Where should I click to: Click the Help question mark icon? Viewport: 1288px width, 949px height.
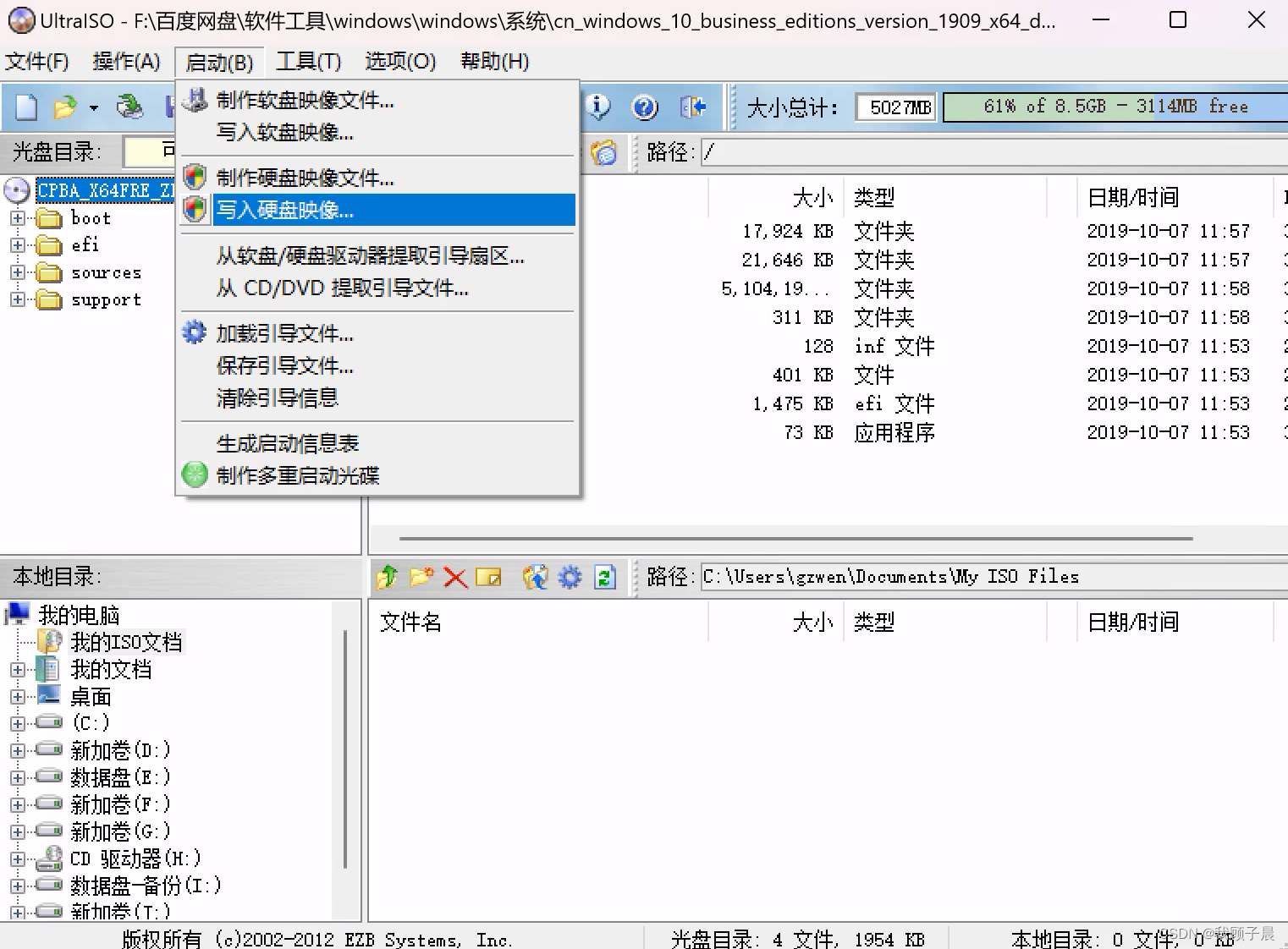(x=645, y=107)
